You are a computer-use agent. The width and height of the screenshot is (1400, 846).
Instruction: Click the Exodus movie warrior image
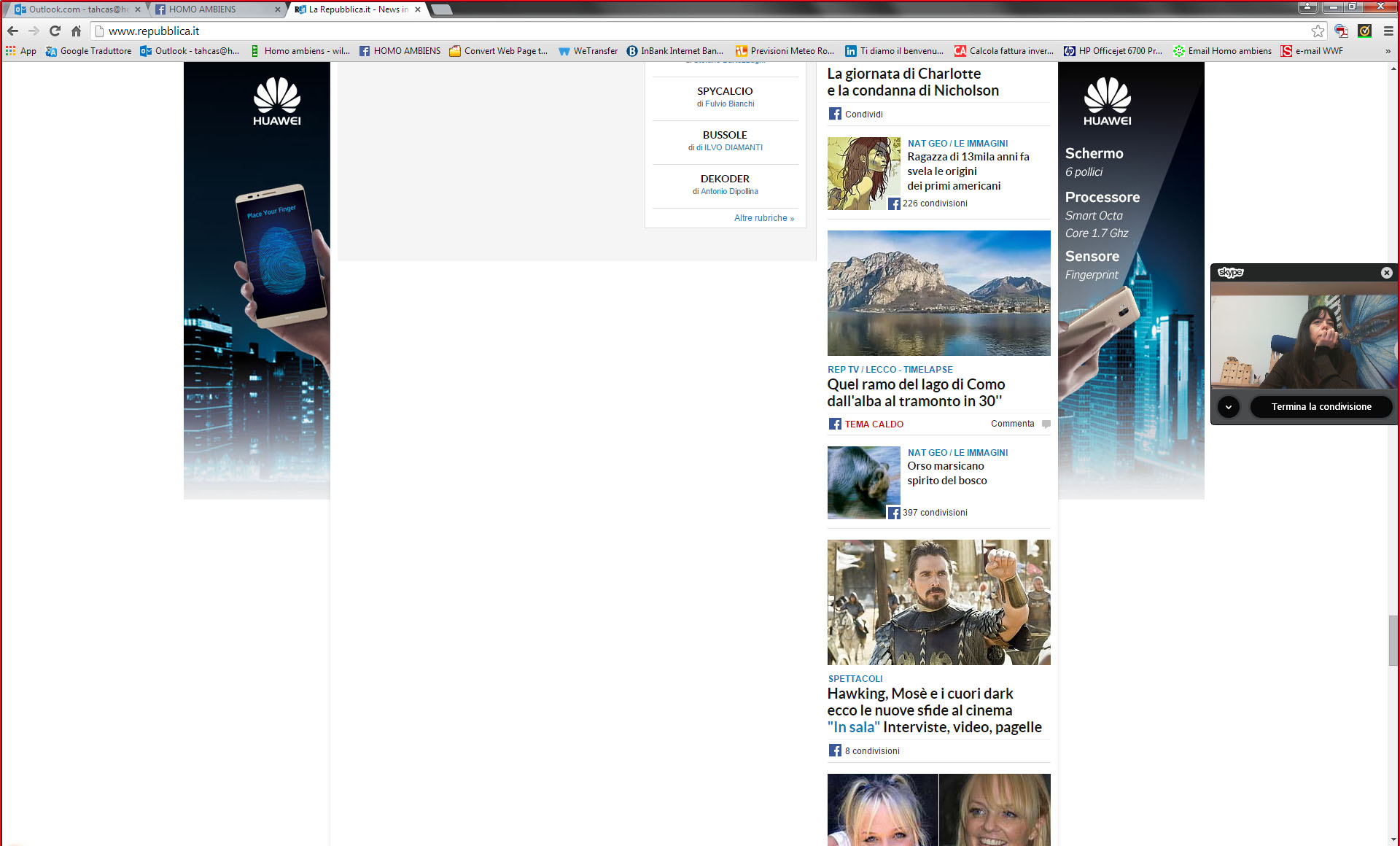coord(938,602)
